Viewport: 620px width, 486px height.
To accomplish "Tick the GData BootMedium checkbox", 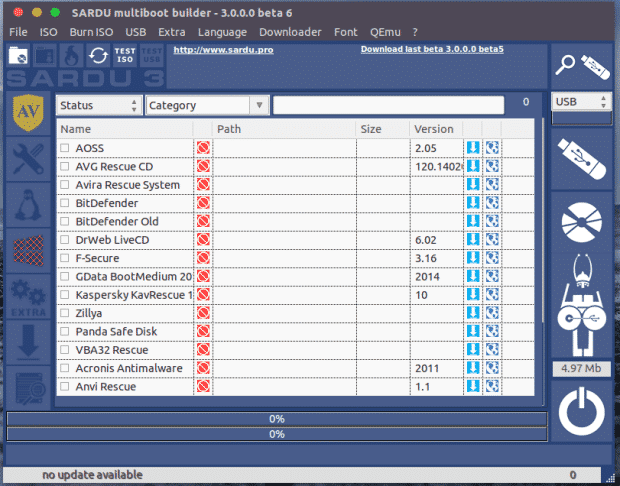I will [x=64, y=276].
